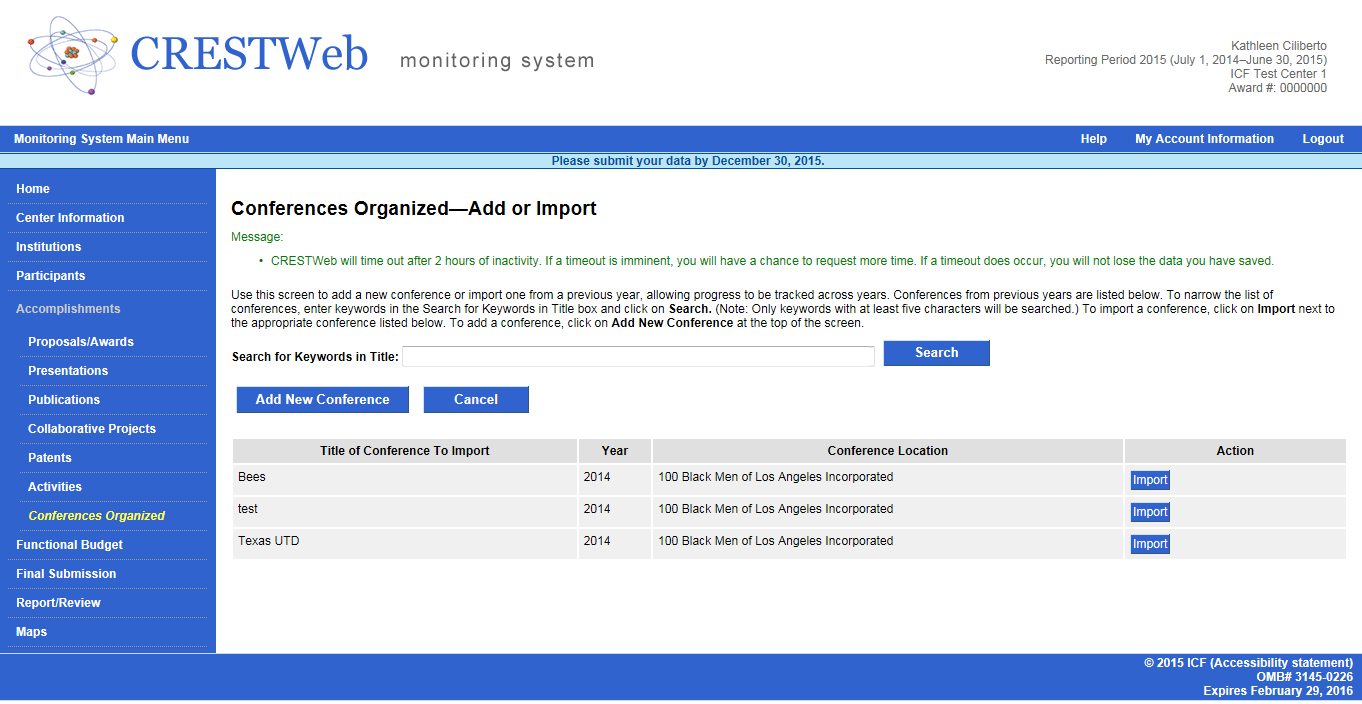This screenshot has height=704, width=1362.
Task: Open Proposals/Awards page
Action: (x=81, y=342)
